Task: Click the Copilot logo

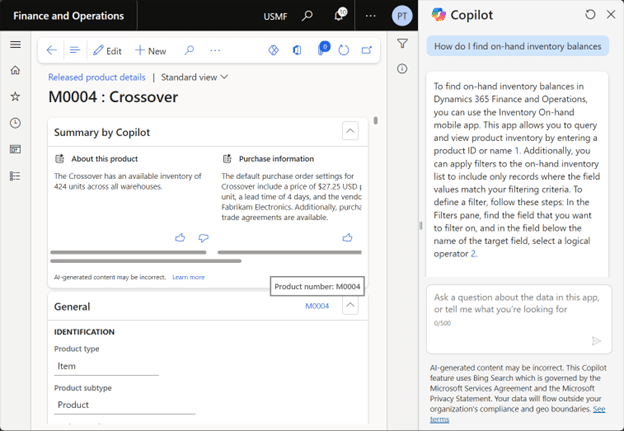Action: pyautogui.click(x=439, y=15)
